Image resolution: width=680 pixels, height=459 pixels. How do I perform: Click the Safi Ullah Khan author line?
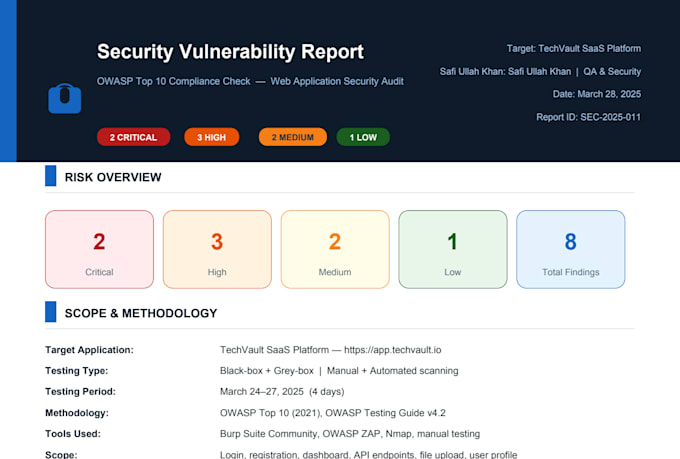click(540, 72)
